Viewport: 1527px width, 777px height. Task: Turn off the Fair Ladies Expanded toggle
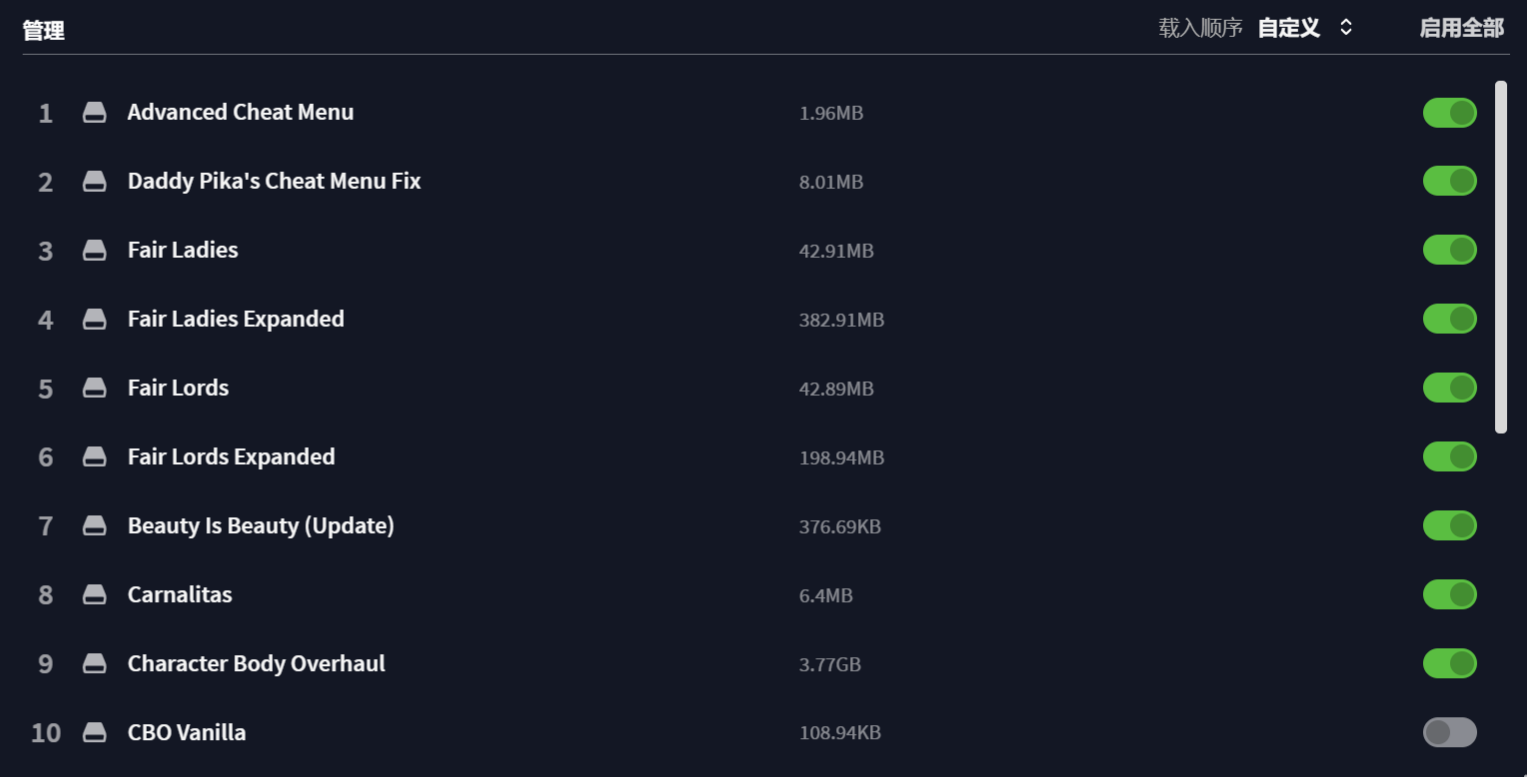[1449, 320]
